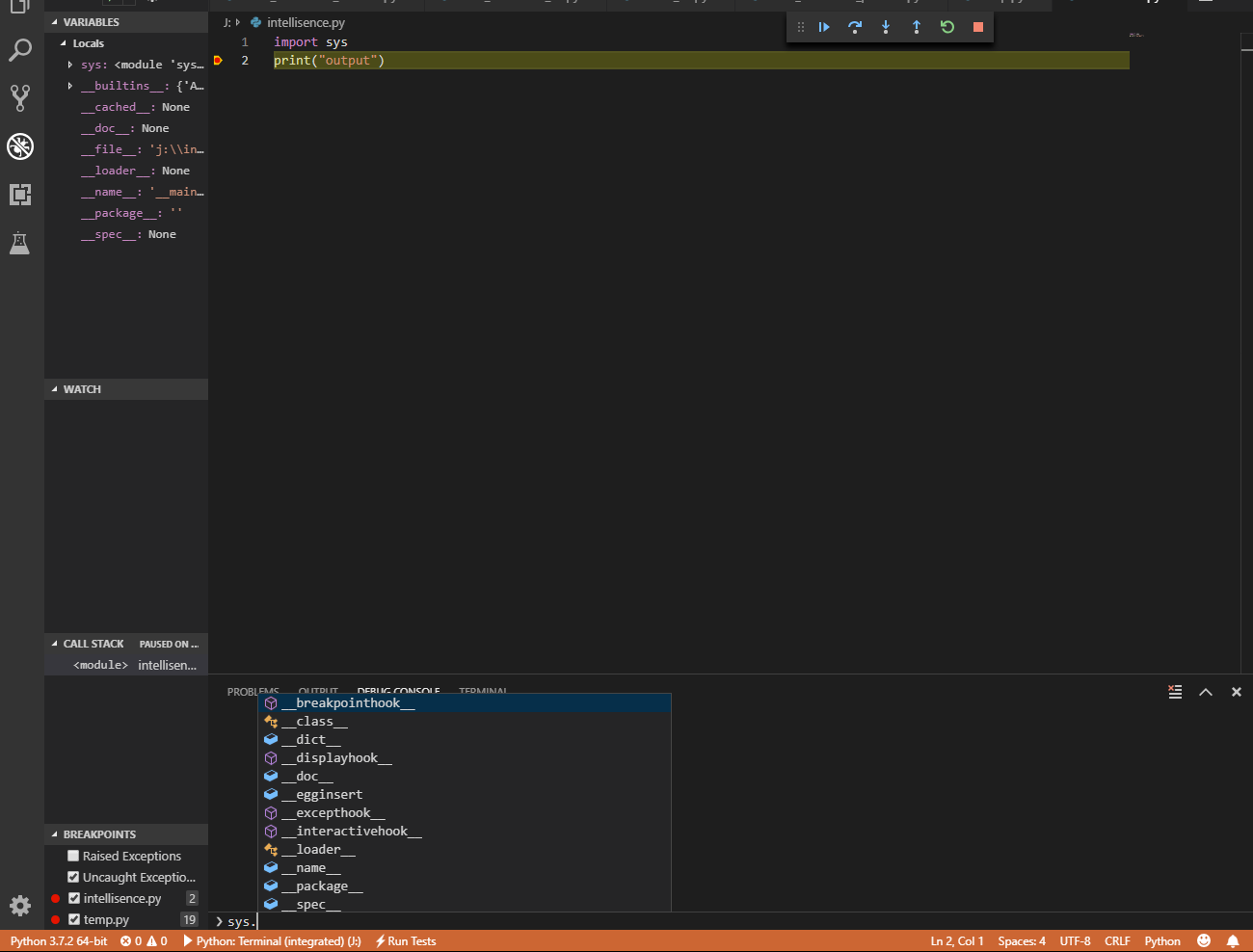Expand the __builtins__ variable

[x=68, y=85]
